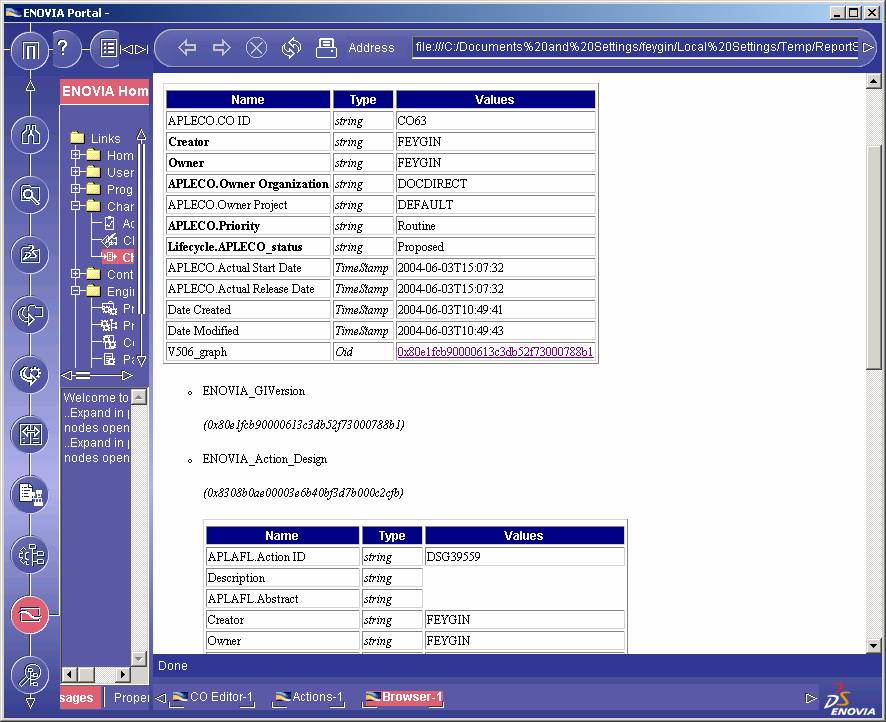Click the Date Modified name cell
The width and height of the screenshot is (886, 722).
pyautogui.click(x=248, y=331)
